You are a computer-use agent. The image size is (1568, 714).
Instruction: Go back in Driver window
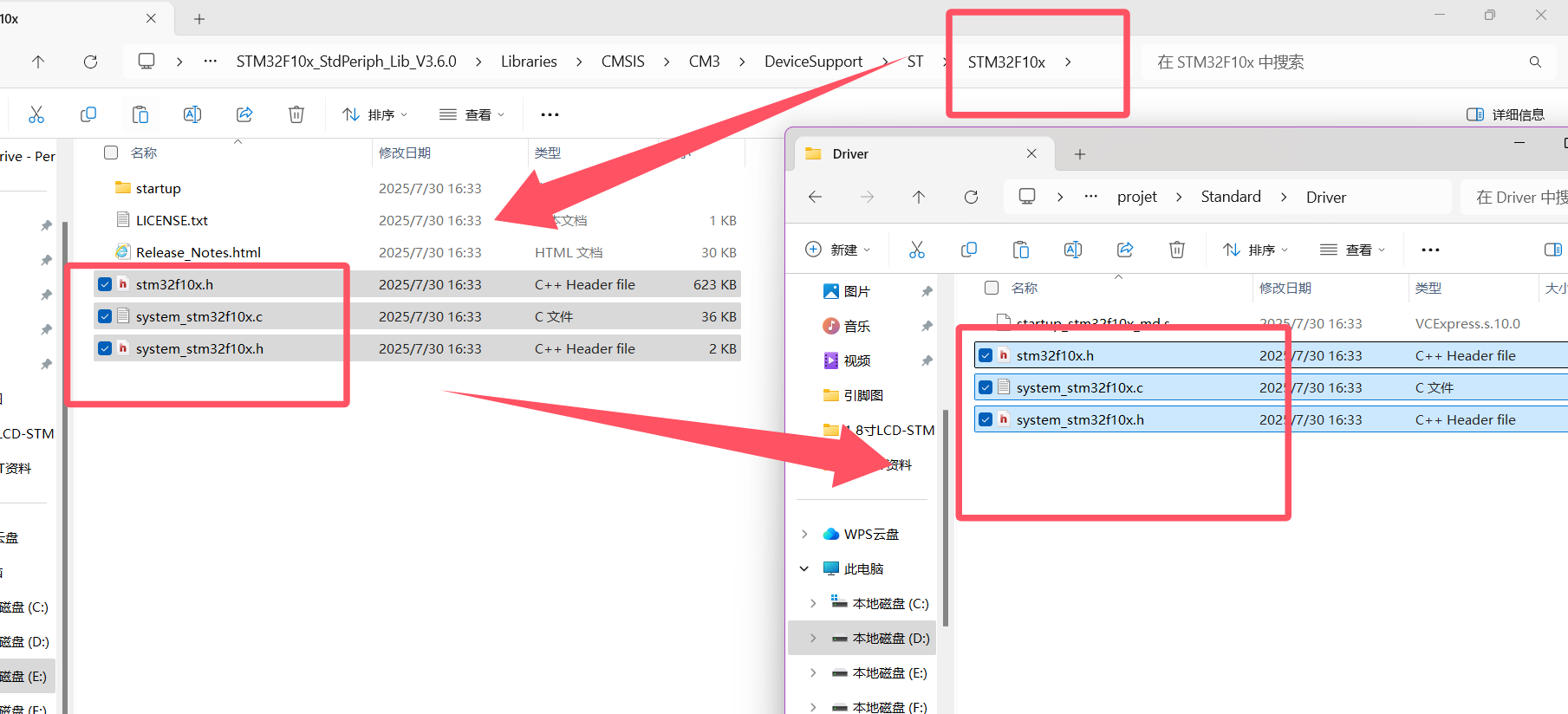tap(815, 197)
